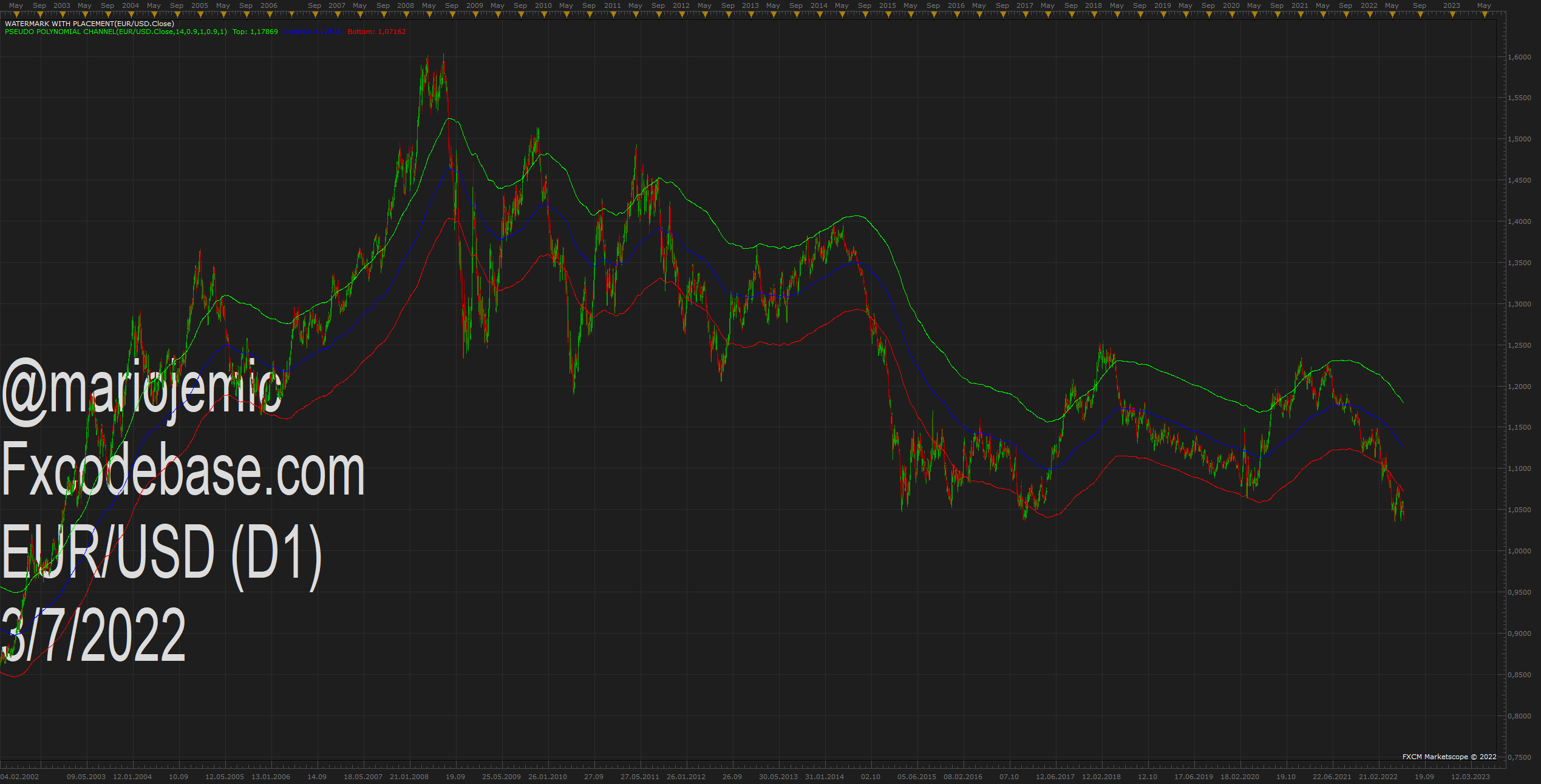The height and width of the screenshot is (784, 1541).
Task: Click the 12.03.2023 date label
Action: click(x=1471, y=777)
